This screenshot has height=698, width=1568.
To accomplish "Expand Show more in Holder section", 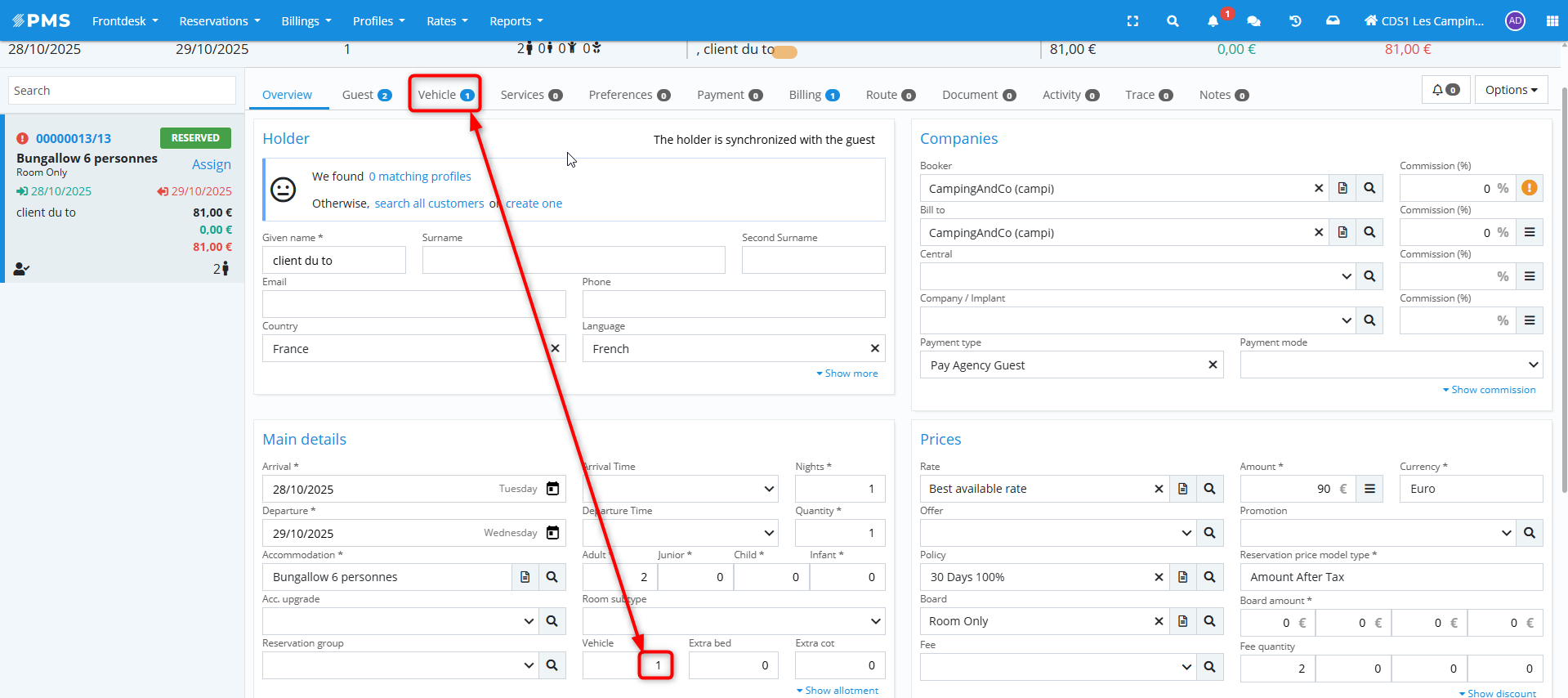I will click(x=847, y=374).
